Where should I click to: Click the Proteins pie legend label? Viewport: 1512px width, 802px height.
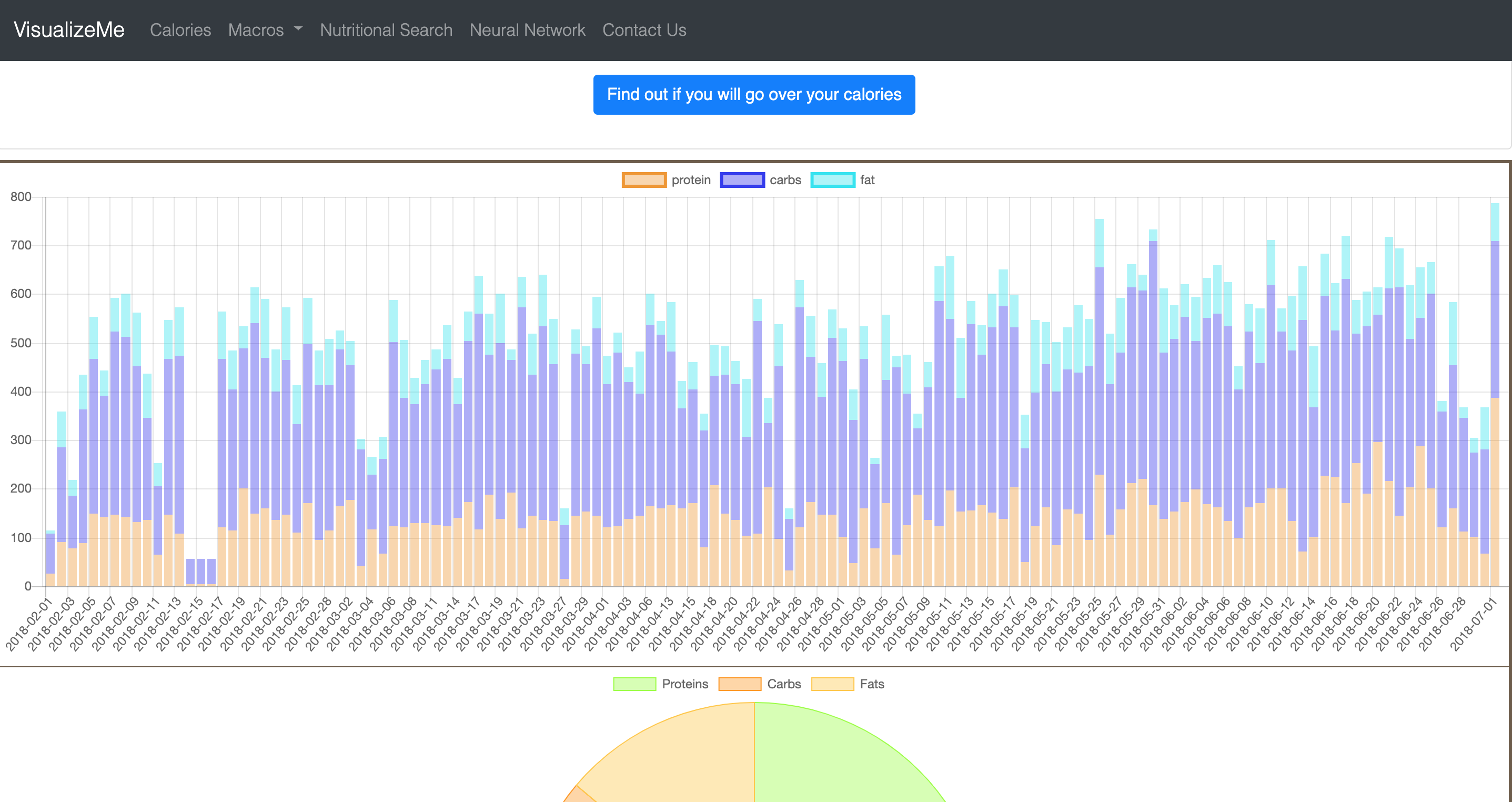click(x=685, y=684)
